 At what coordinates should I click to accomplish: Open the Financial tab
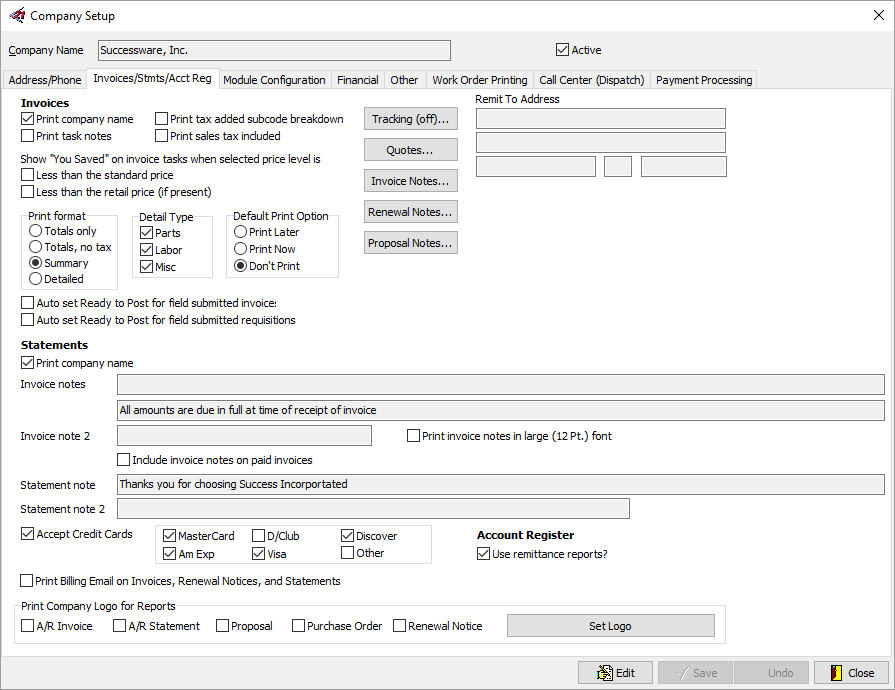pyautogui.click(x=357, y=80)
